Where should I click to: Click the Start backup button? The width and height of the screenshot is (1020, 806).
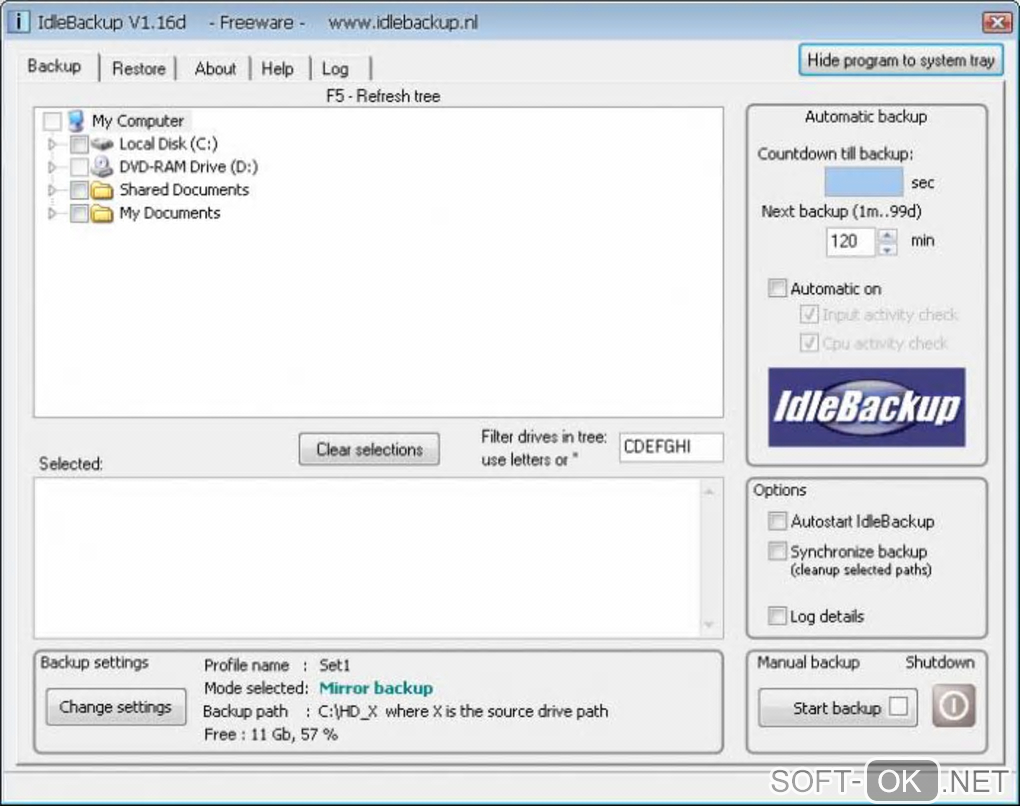click(838, 708)
